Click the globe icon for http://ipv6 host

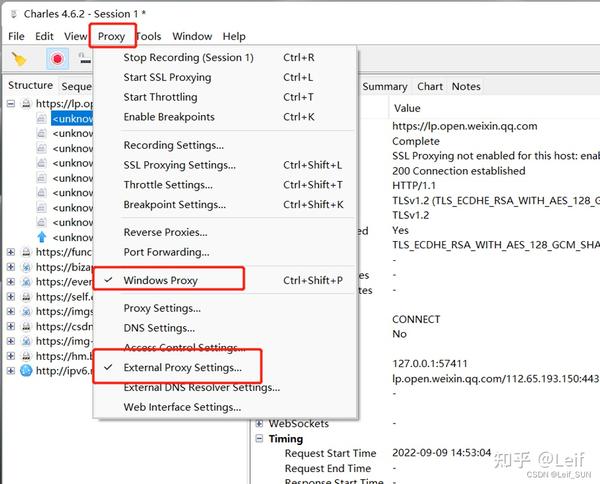click(26, 370)
